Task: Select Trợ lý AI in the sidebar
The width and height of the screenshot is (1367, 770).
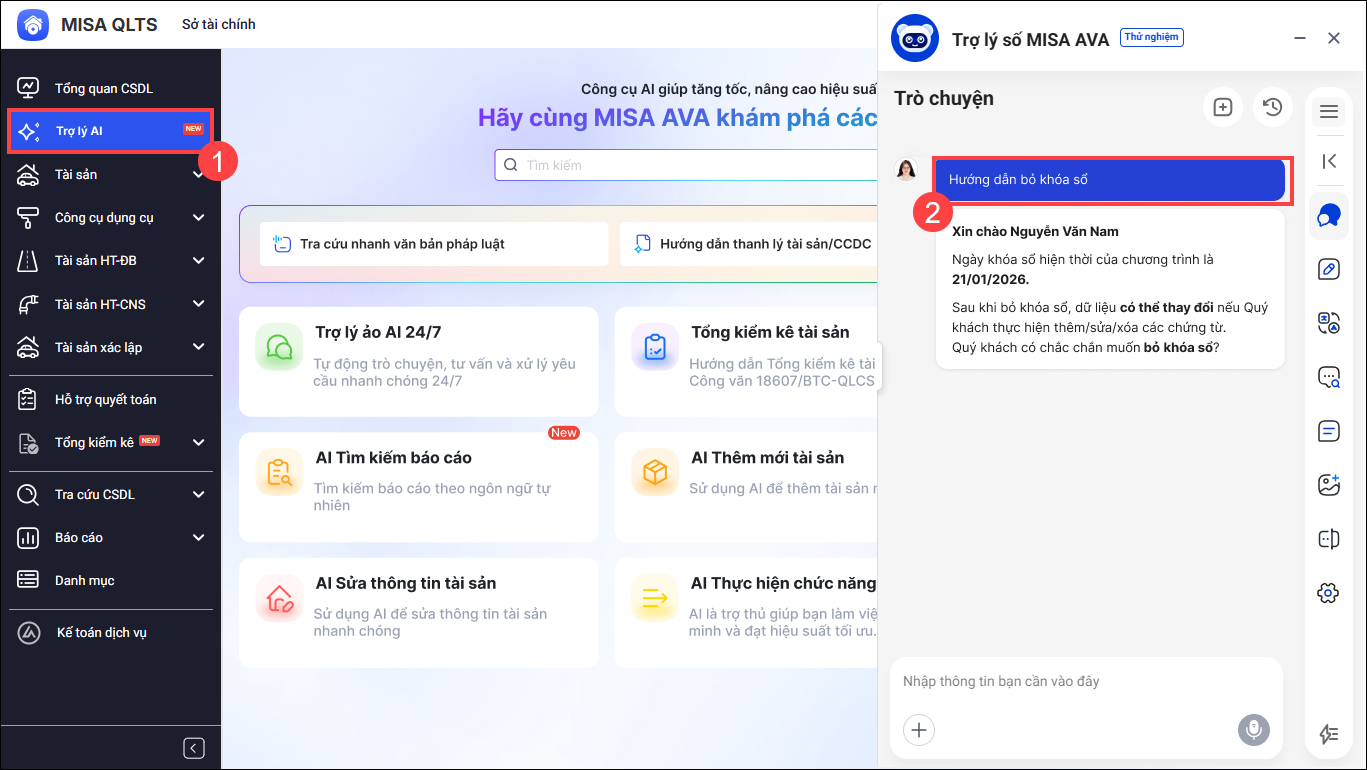Action: coord(110,131)
